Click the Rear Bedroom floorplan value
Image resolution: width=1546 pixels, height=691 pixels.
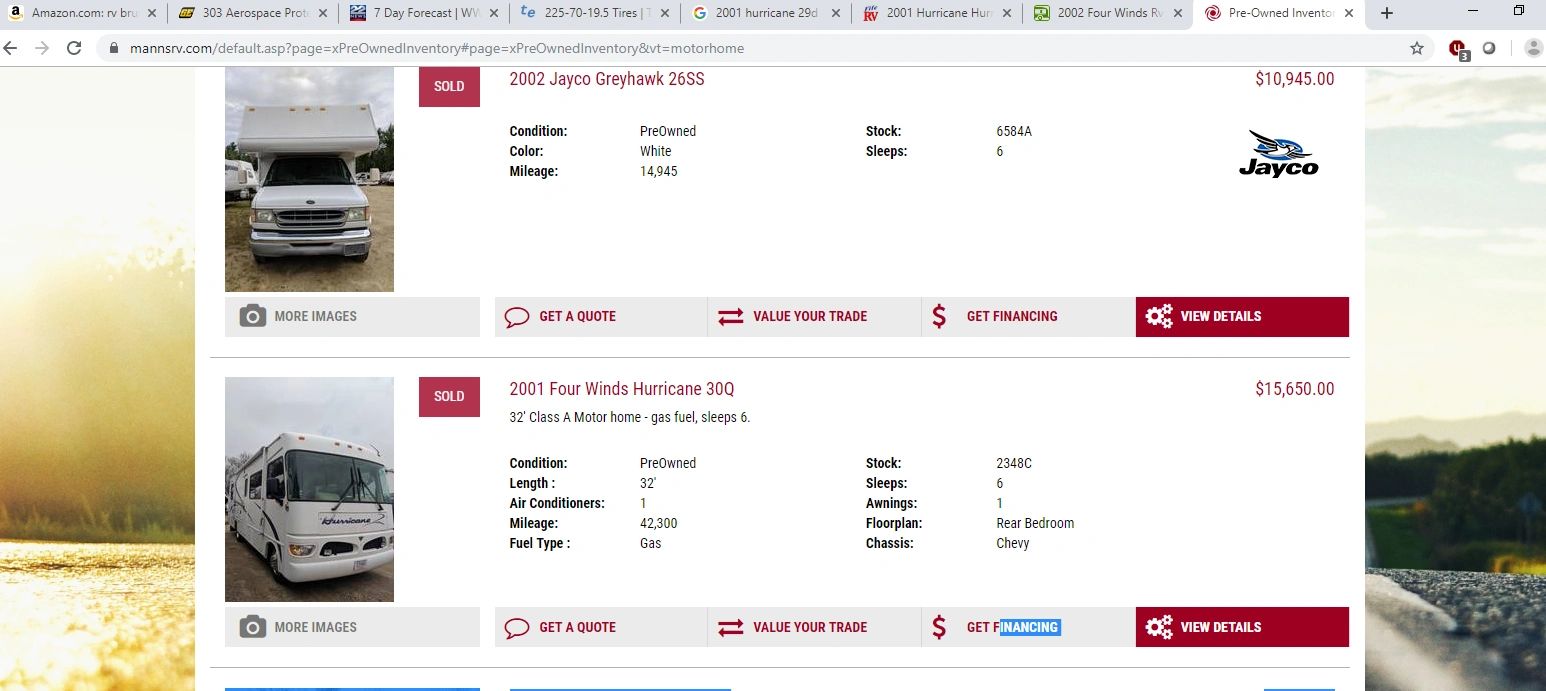1035,523
